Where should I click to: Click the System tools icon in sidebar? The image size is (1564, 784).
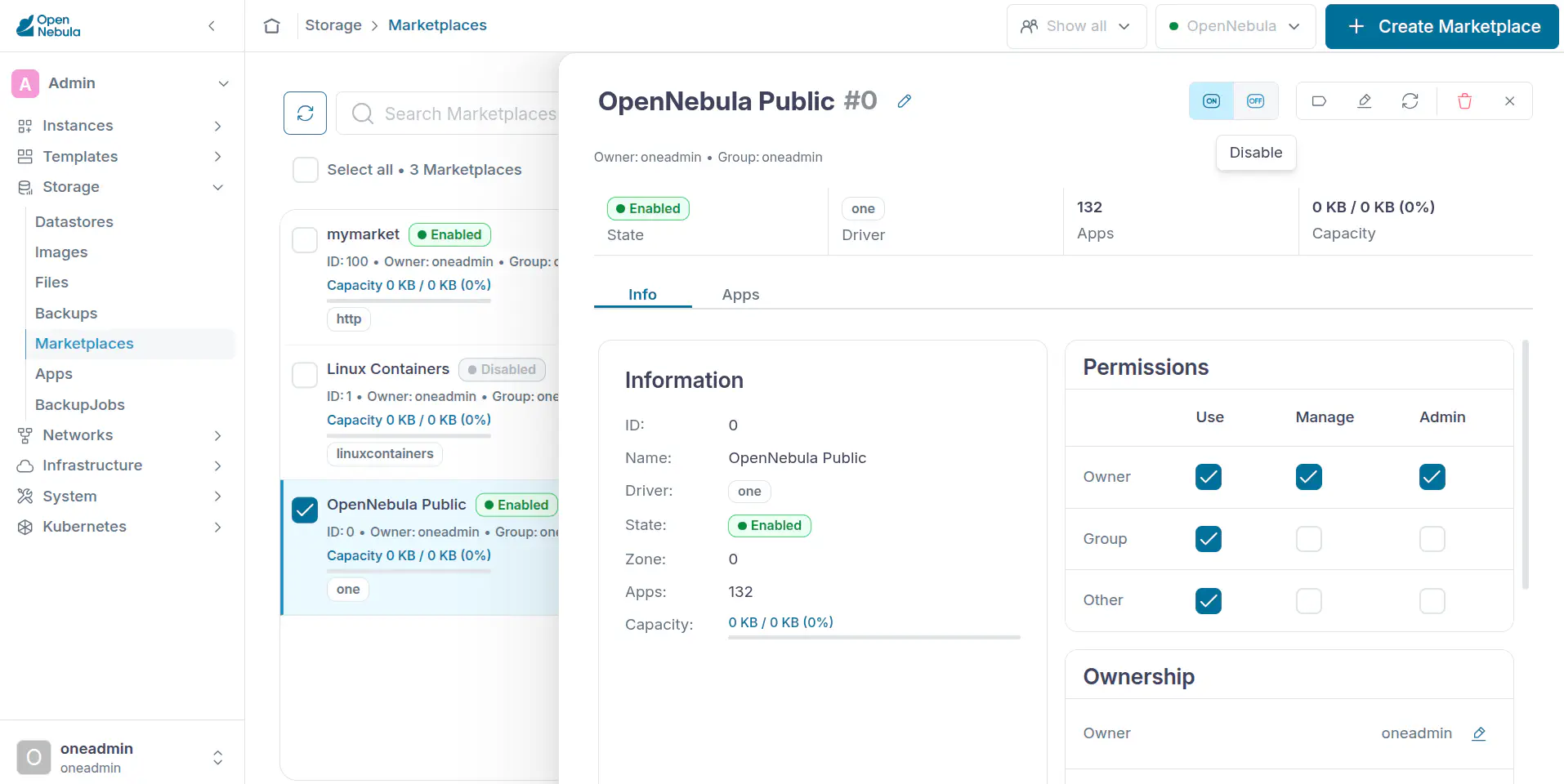click(25, 497)
